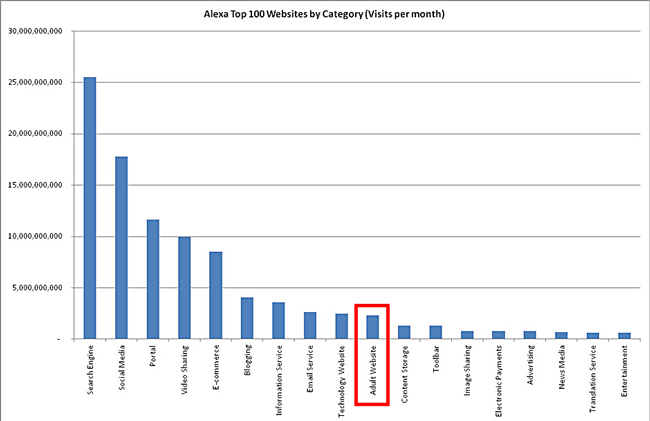Select the Blogging bar
The width and height of the screenshot is (650, 421).
tap(247, 318)
